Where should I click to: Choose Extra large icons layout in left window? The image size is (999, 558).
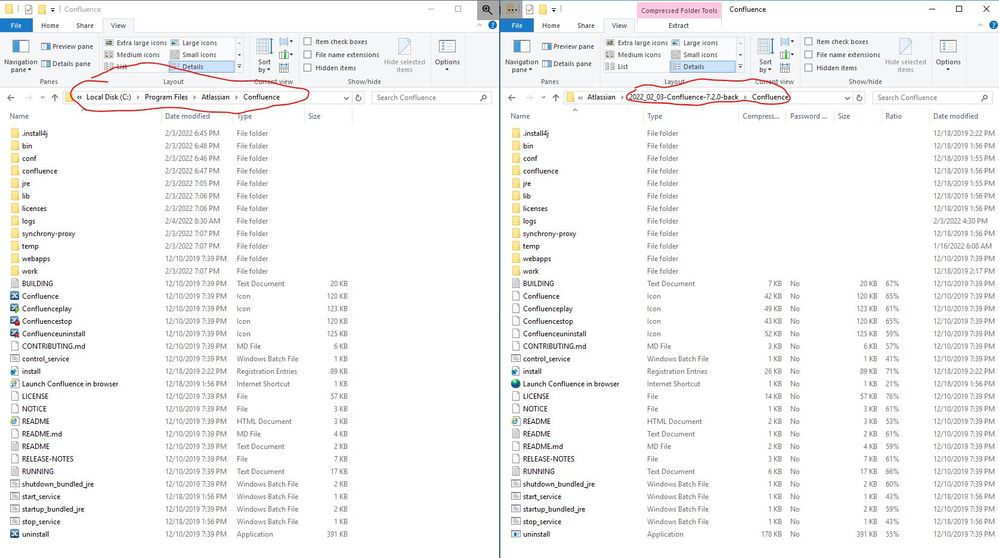pos(136,43)
